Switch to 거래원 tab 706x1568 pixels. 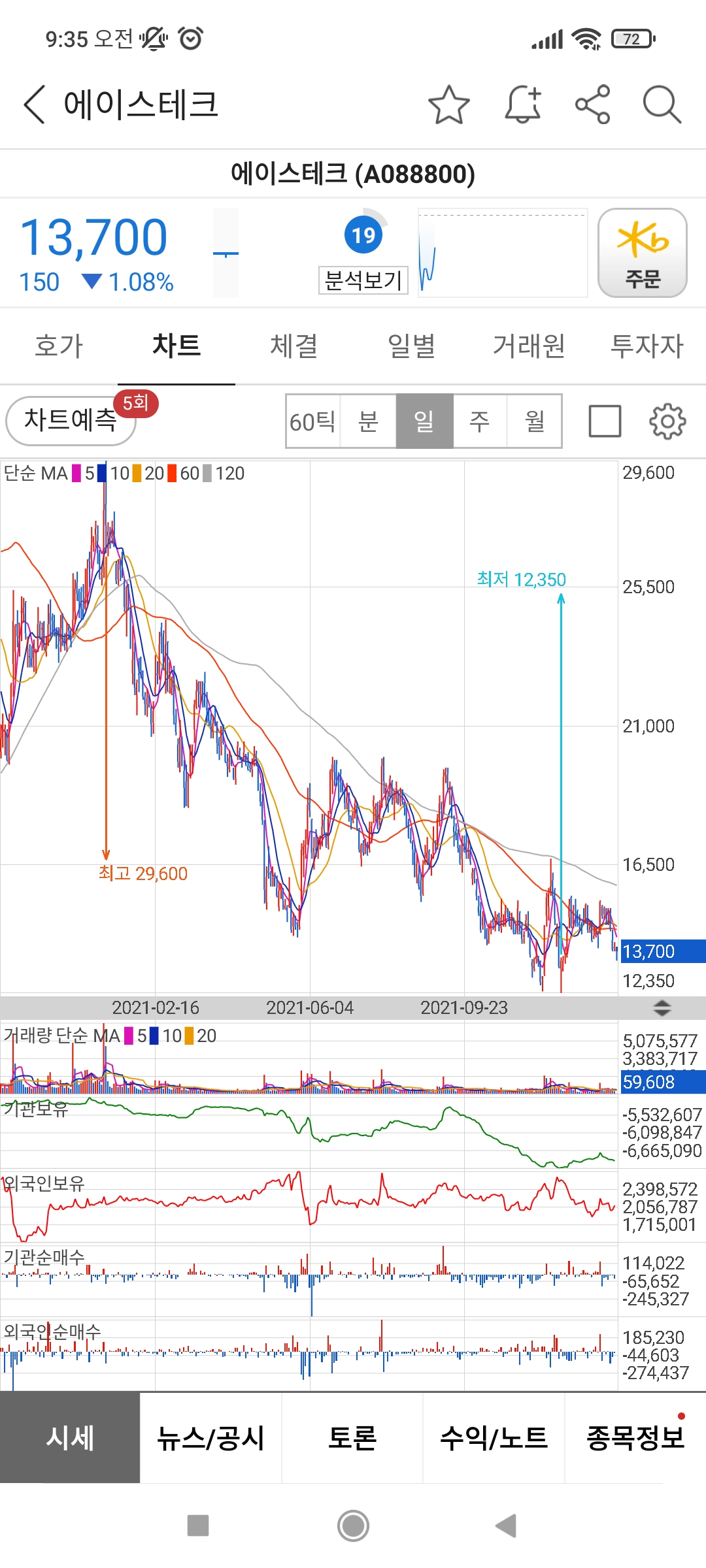click(529, 346)
